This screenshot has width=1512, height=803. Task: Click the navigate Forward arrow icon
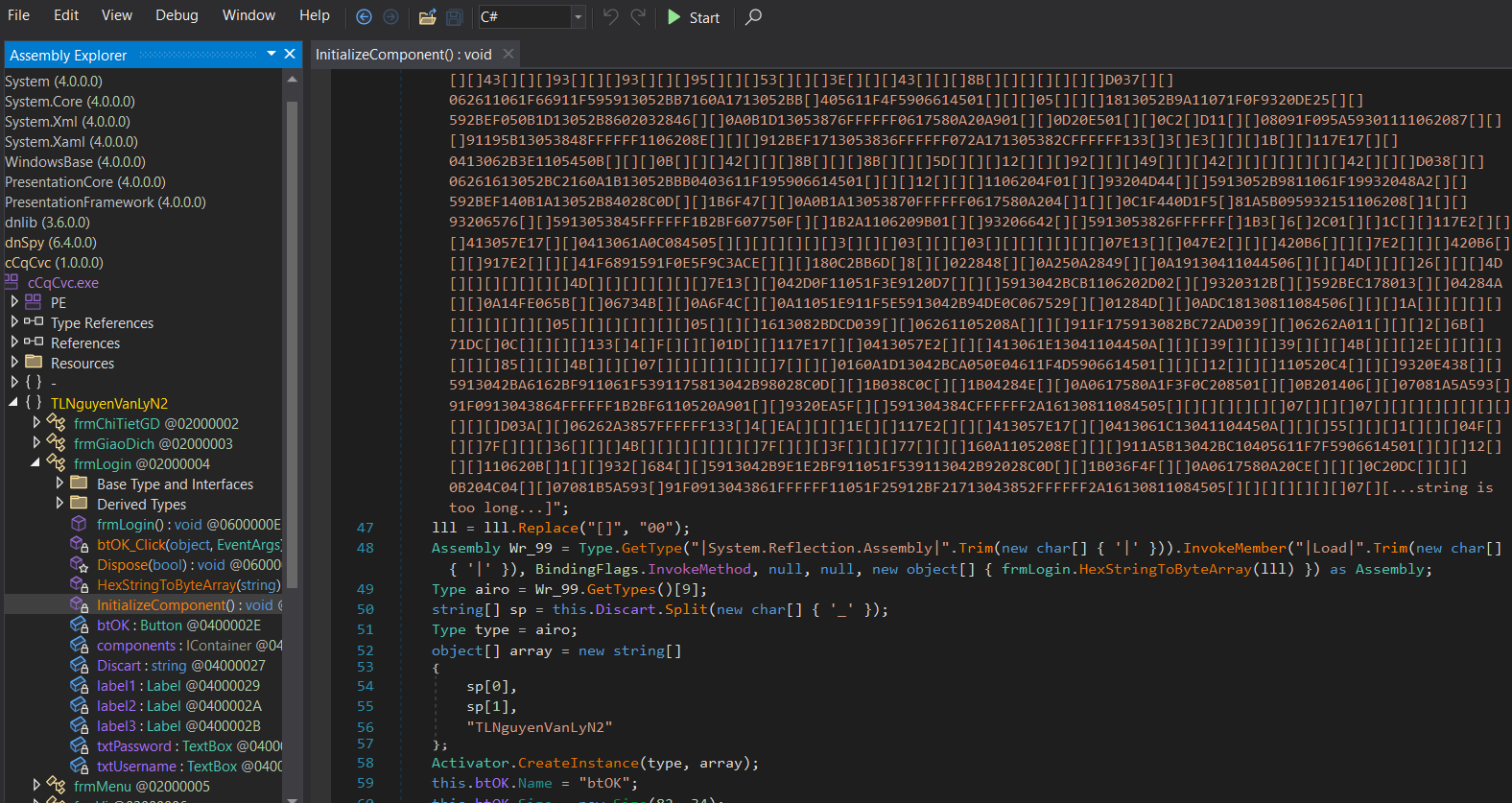[x=390, y=16]
